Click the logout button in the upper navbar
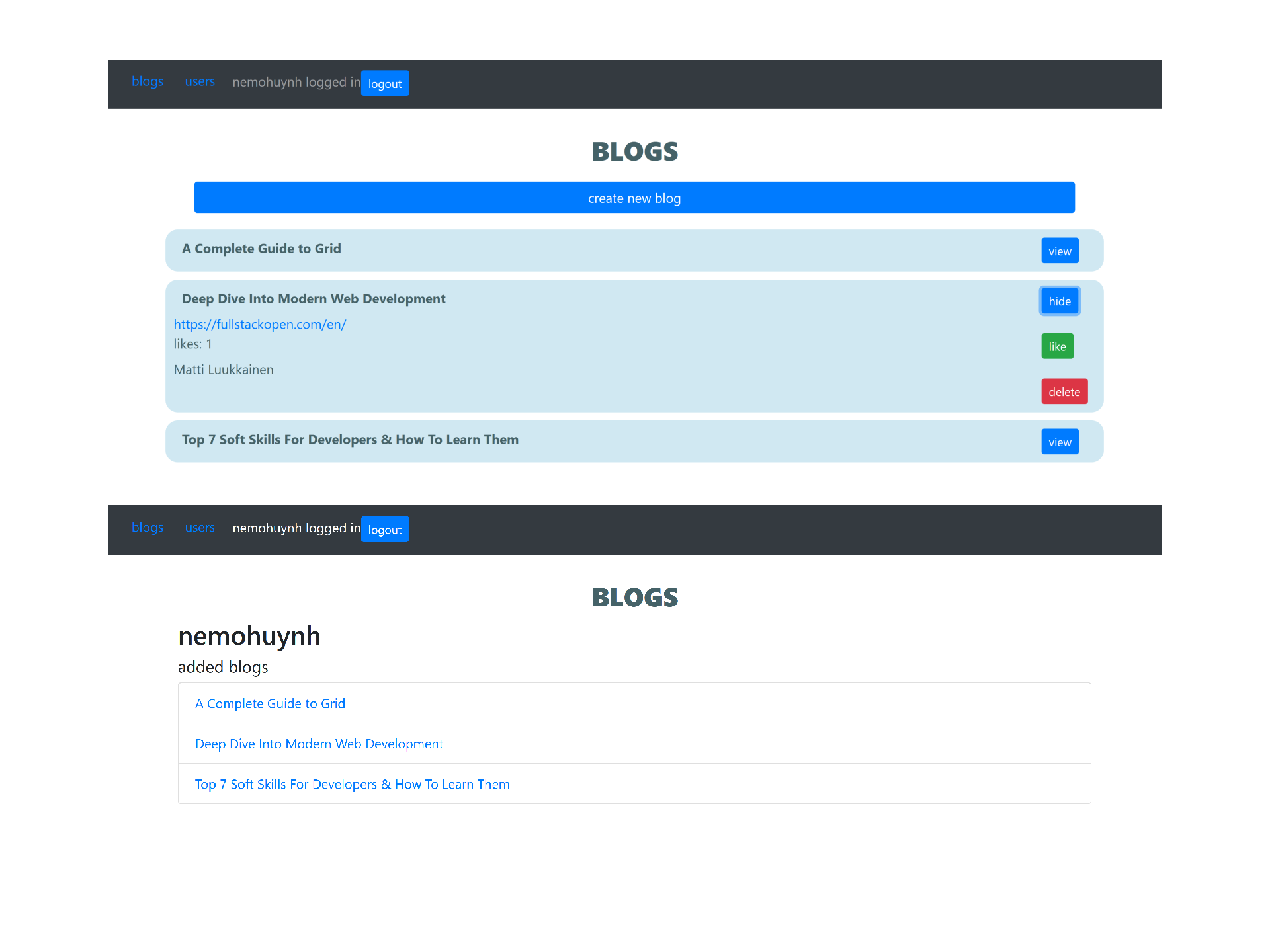This screenshot has width=1270, height=952. click(x=385, y=83)
